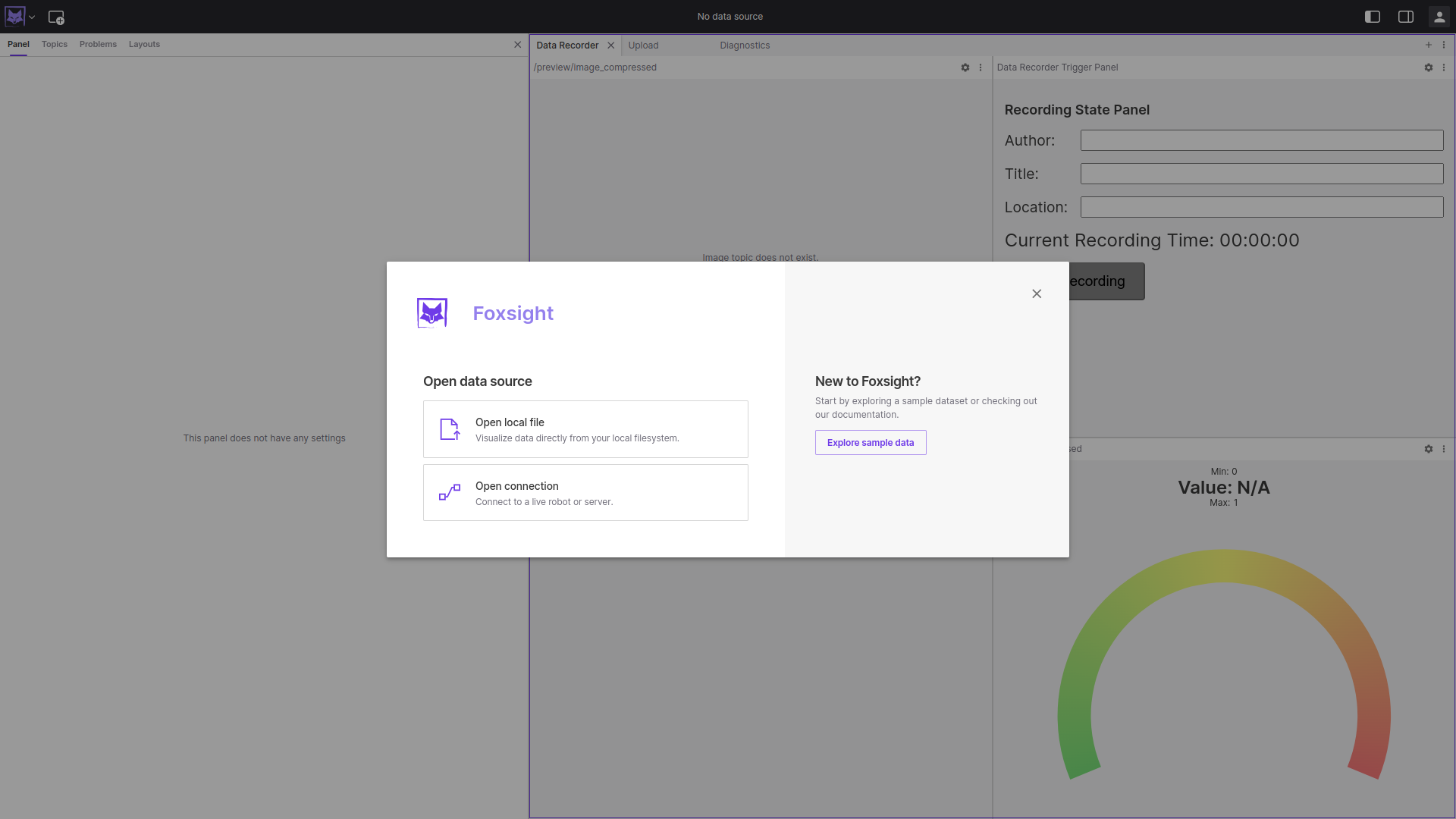Image resolution: width=1456 pixels, height=819 pixels.
Task: Toggle the Panel tab selection in sidebar
Action: pyautogui.click(x=17, y=44)
